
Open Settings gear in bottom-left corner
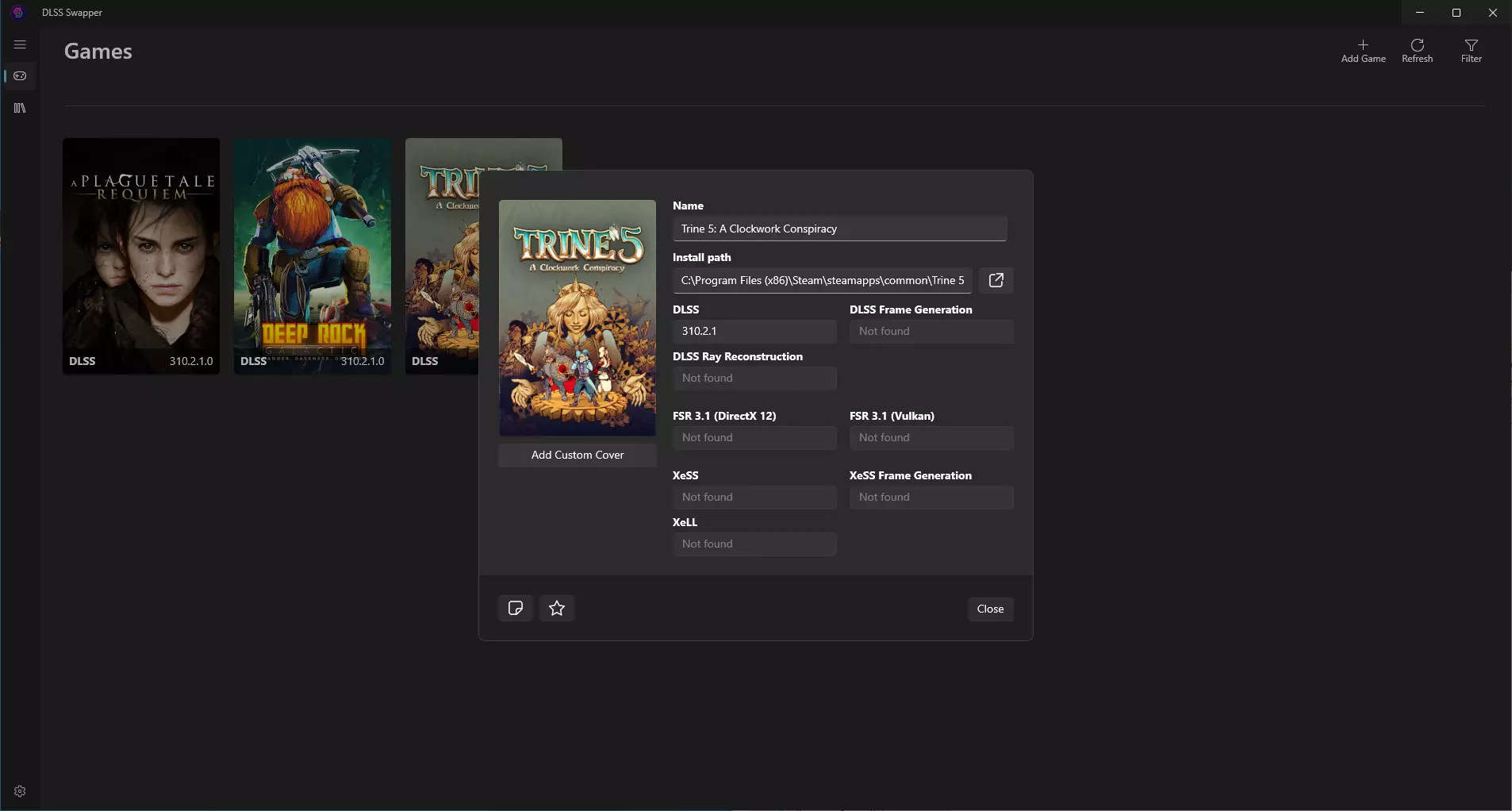(x=20, y=791)
